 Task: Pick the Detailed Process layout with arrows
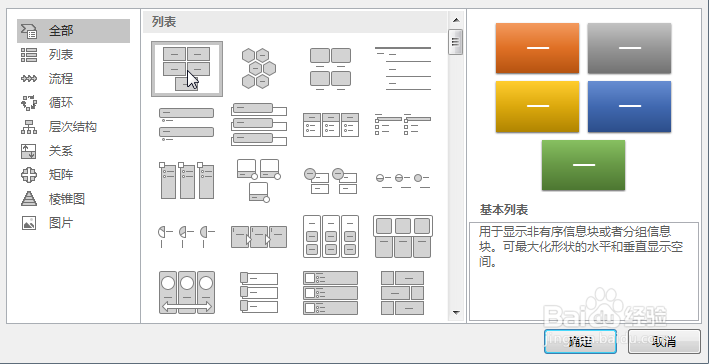pyautogui.click(x=259, y=236)
